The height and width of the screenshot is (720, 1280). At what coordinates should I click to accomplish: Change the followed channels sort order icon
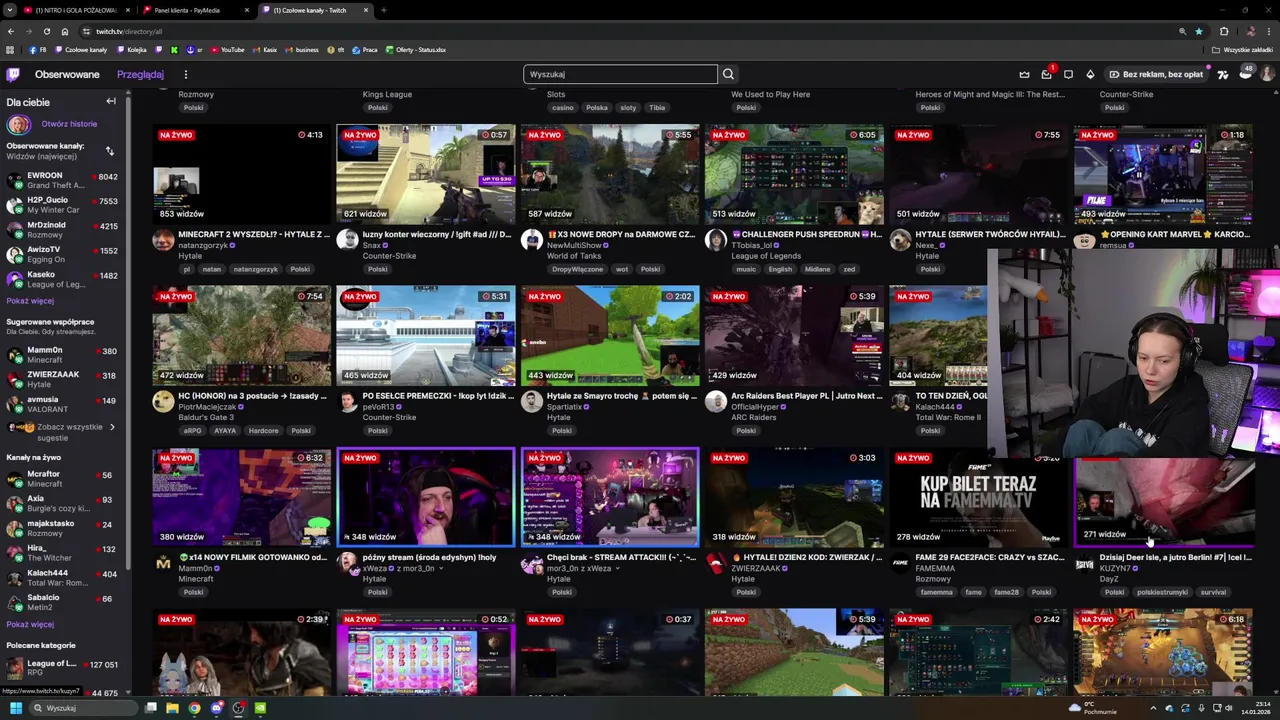(109, 151)
